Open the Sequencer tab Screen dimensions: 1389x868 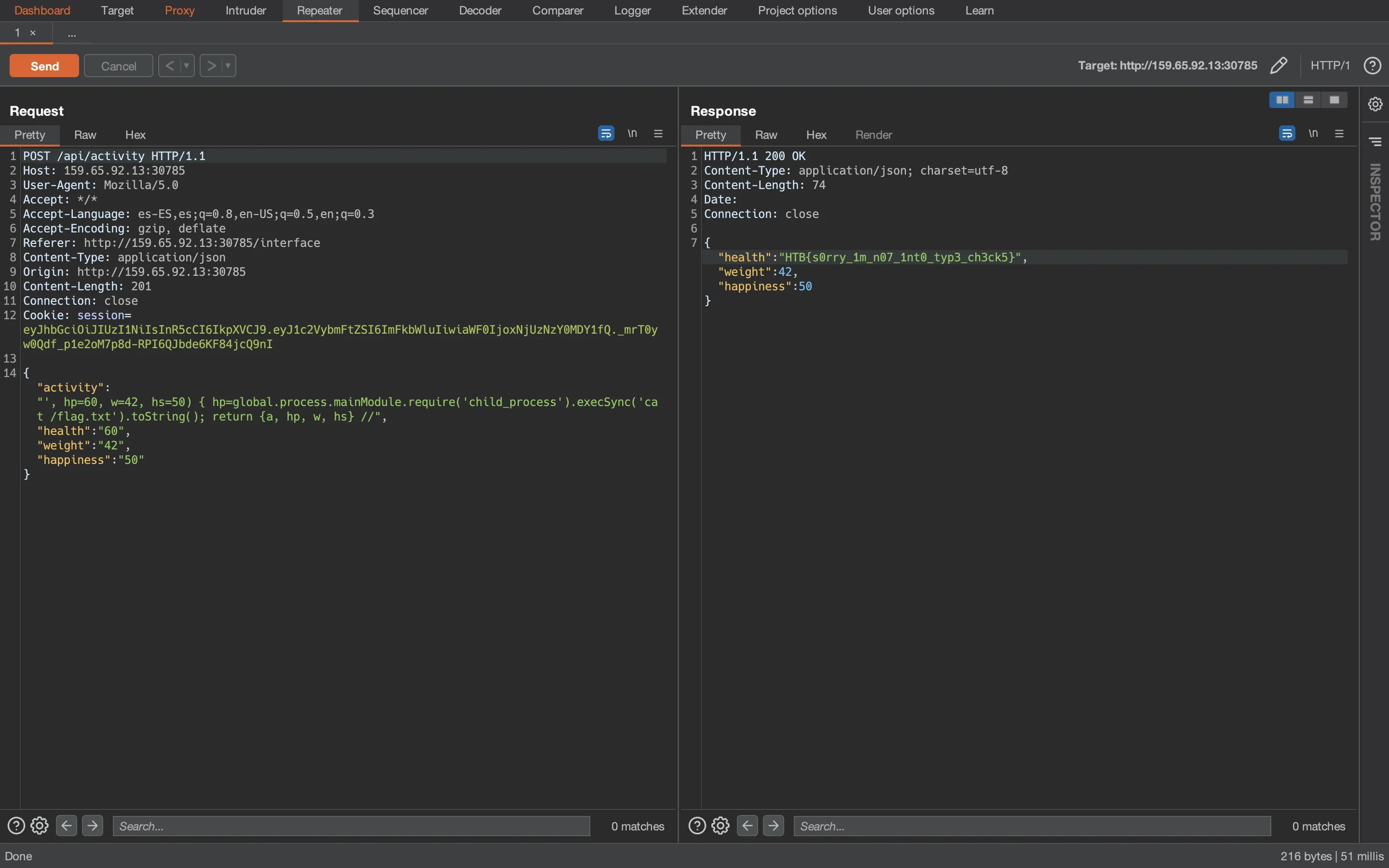(401, 10)
